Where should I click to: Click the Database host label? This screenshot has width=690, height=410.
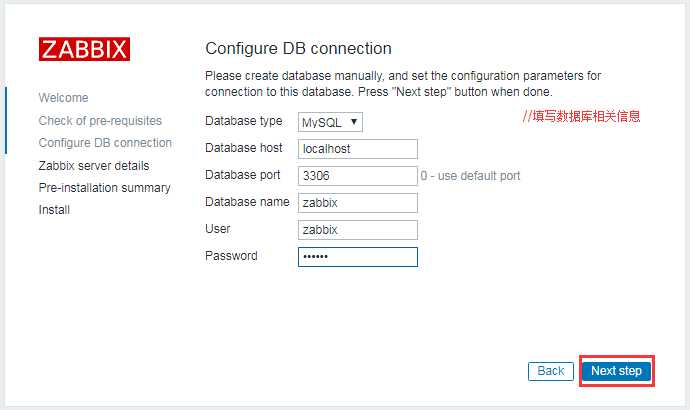click(x=244, y=148)
